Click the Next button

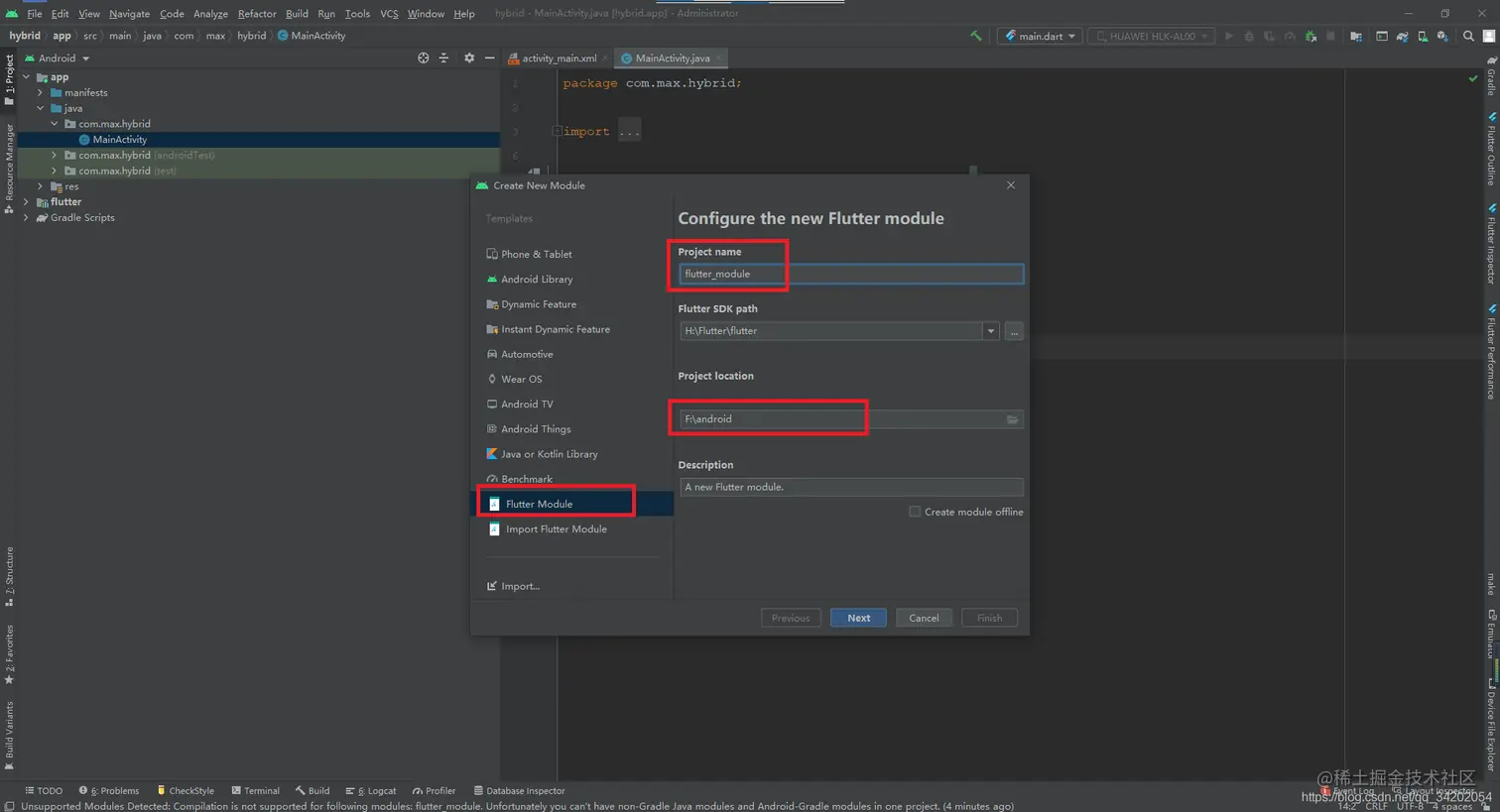click(x=858, y=618)
